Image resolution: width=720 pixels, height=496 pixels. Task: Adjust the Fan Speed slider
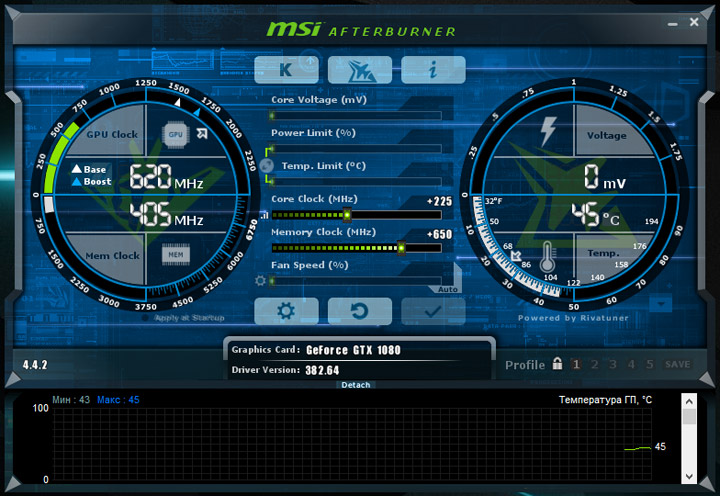coord(356,281)
